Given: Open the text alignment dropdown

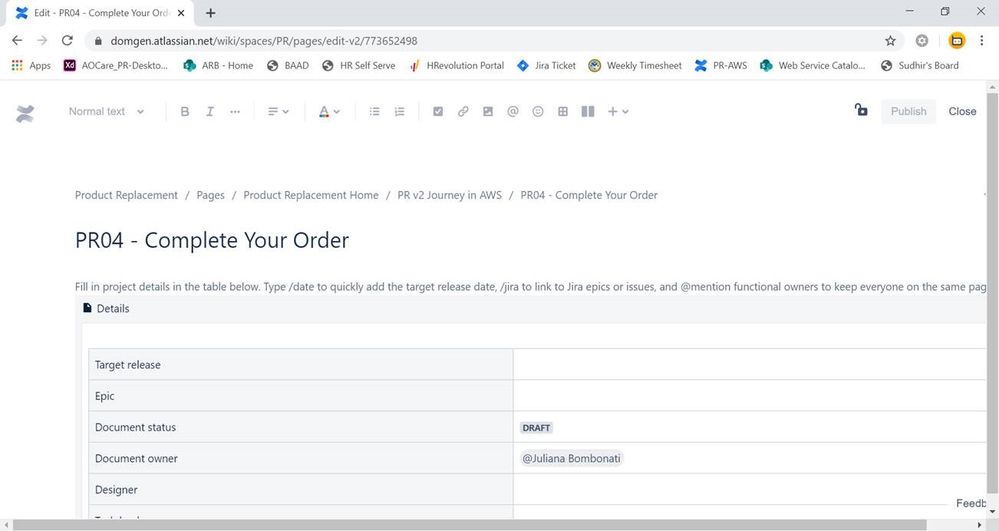Looking at the screenshot, I should point(278,112).
